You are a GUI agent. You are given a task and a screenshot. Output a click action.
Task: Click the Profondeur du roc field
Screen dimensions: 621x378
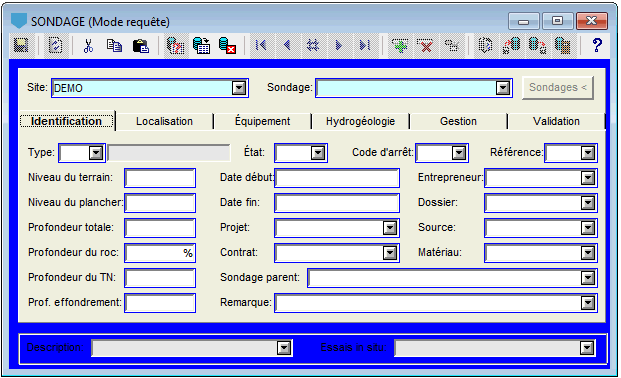pyautogui.click(x=160, y=253)
